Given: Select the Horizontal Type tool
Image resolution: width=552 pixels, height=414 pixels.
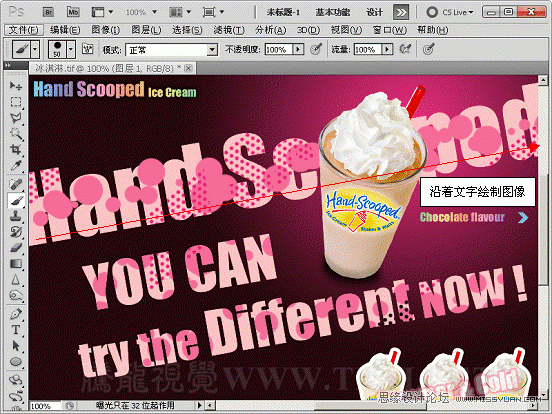Looking at the screenshot, I should (15, 330).
